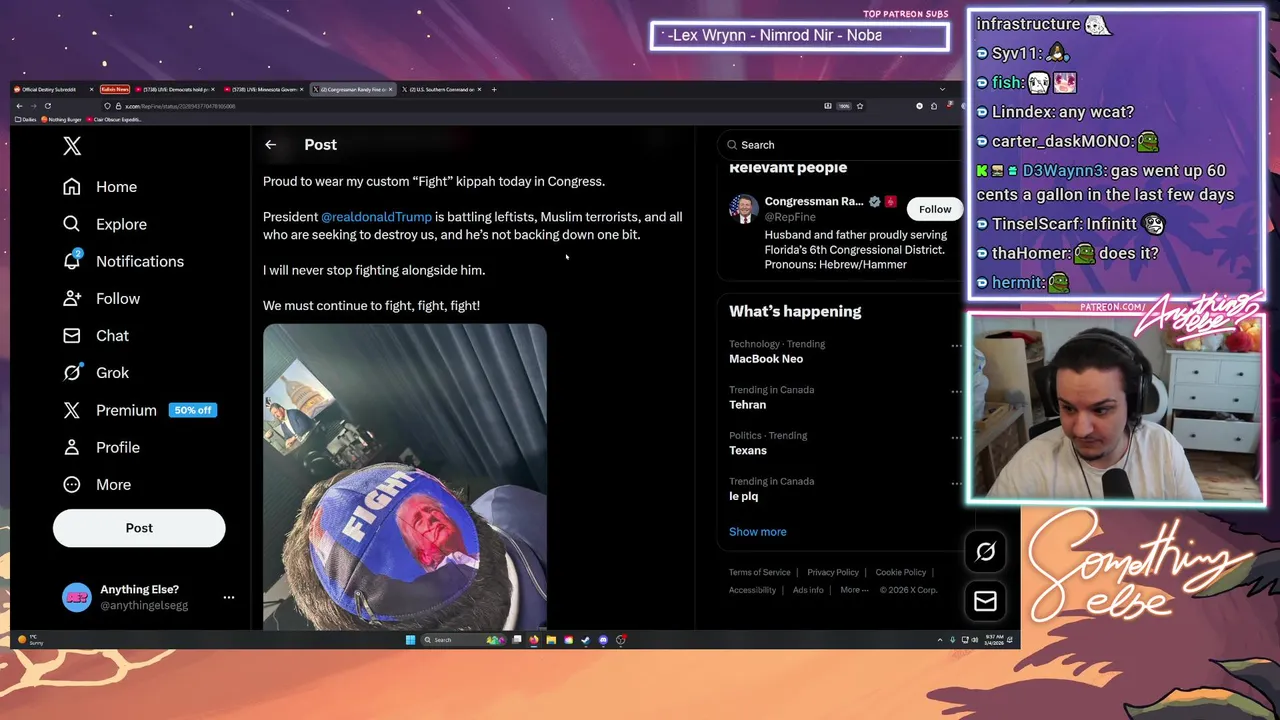Open the Fight kippah photo

point(405,477)
